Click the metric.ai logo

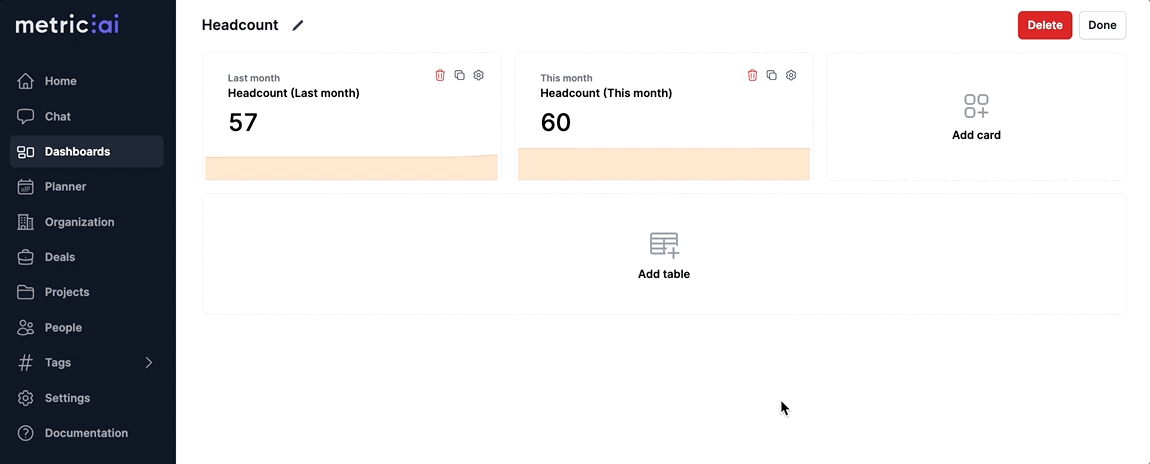point(67,25)
